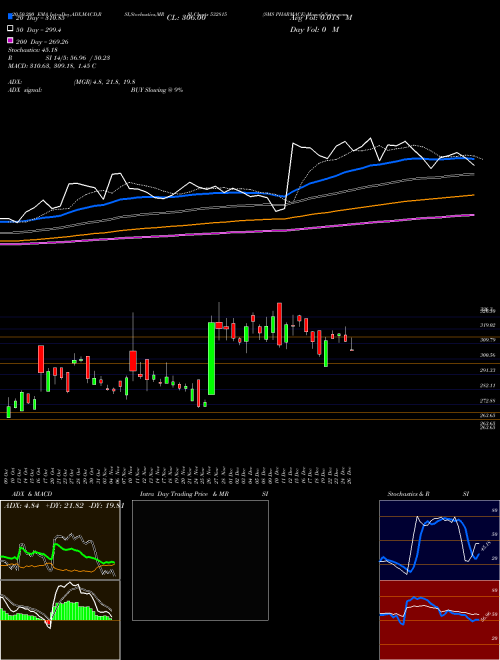Click the blue 20 Day legend swatch
Image resolution: width=500 pixels, height=660 pixels.
click(10, 17)
